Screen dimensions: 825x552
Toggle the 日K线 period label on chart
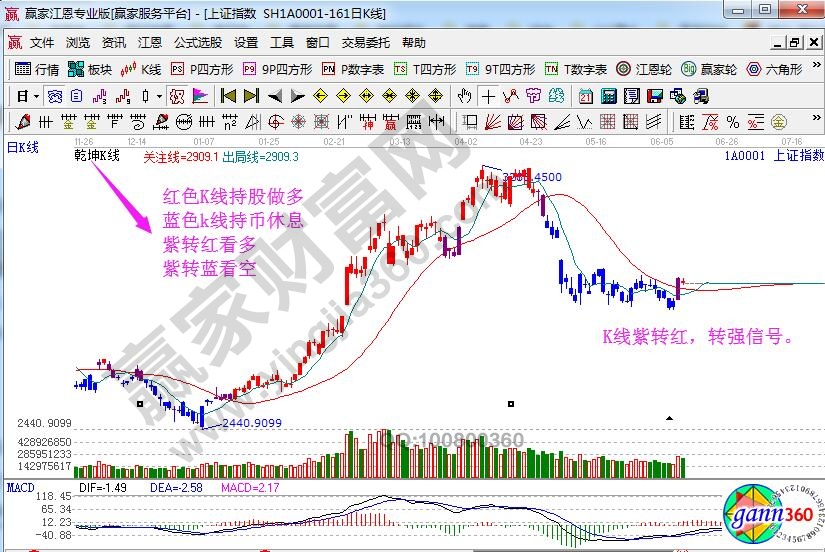pos(22,147)
